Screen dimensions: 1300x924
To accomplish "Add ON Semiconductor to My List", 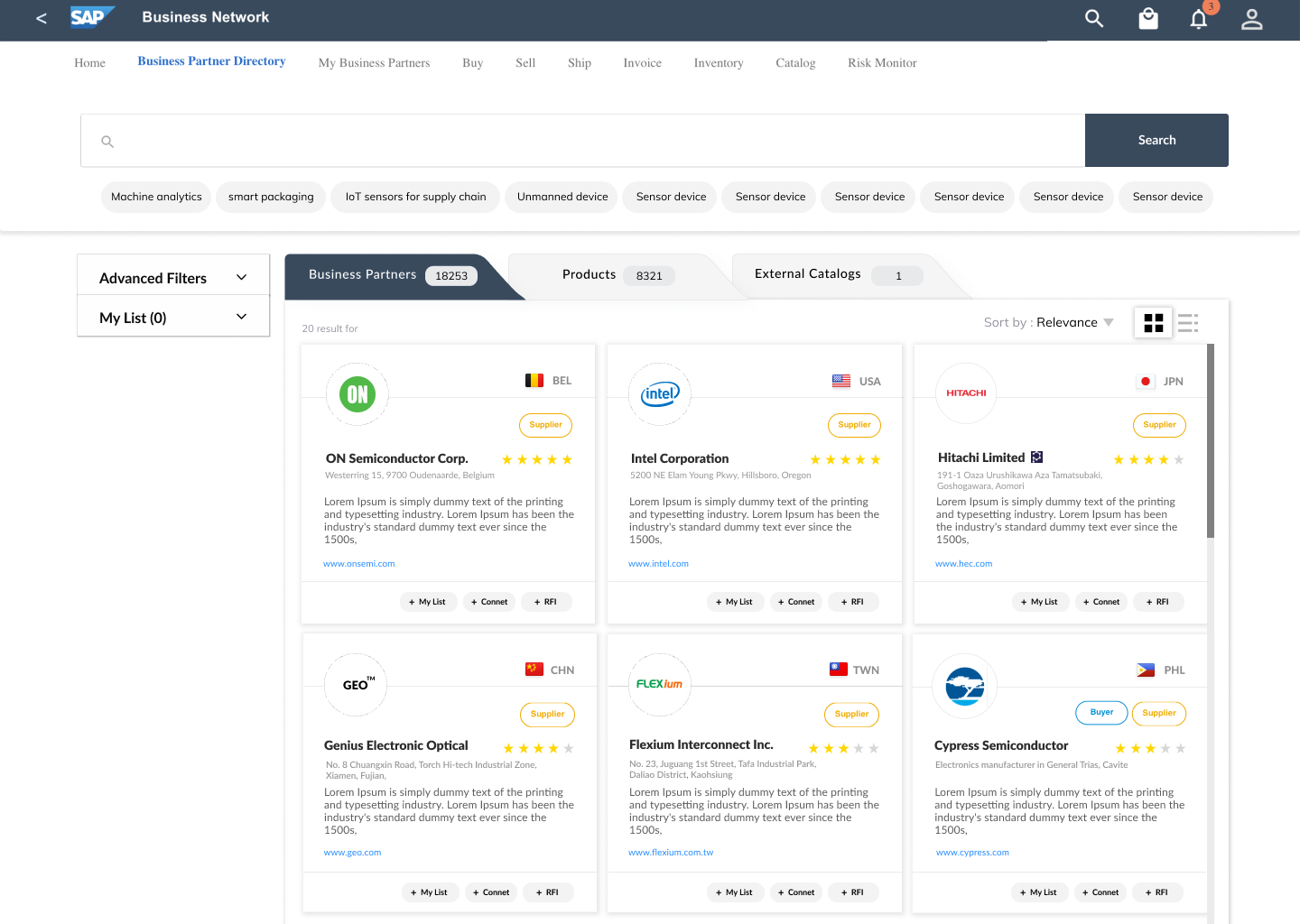I will (x=428, y=602).
